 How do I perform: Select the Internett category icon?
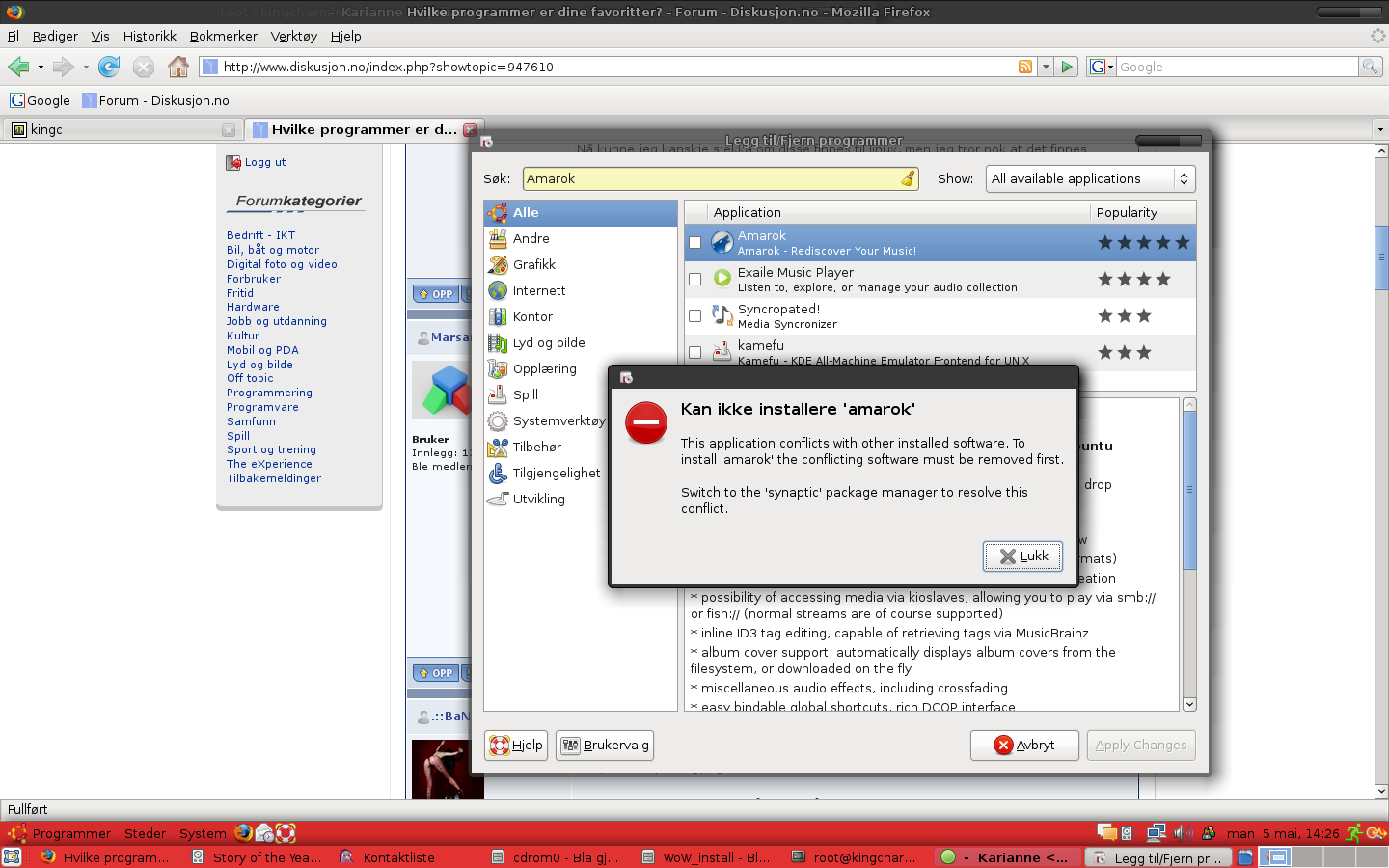tap(498, 291)
